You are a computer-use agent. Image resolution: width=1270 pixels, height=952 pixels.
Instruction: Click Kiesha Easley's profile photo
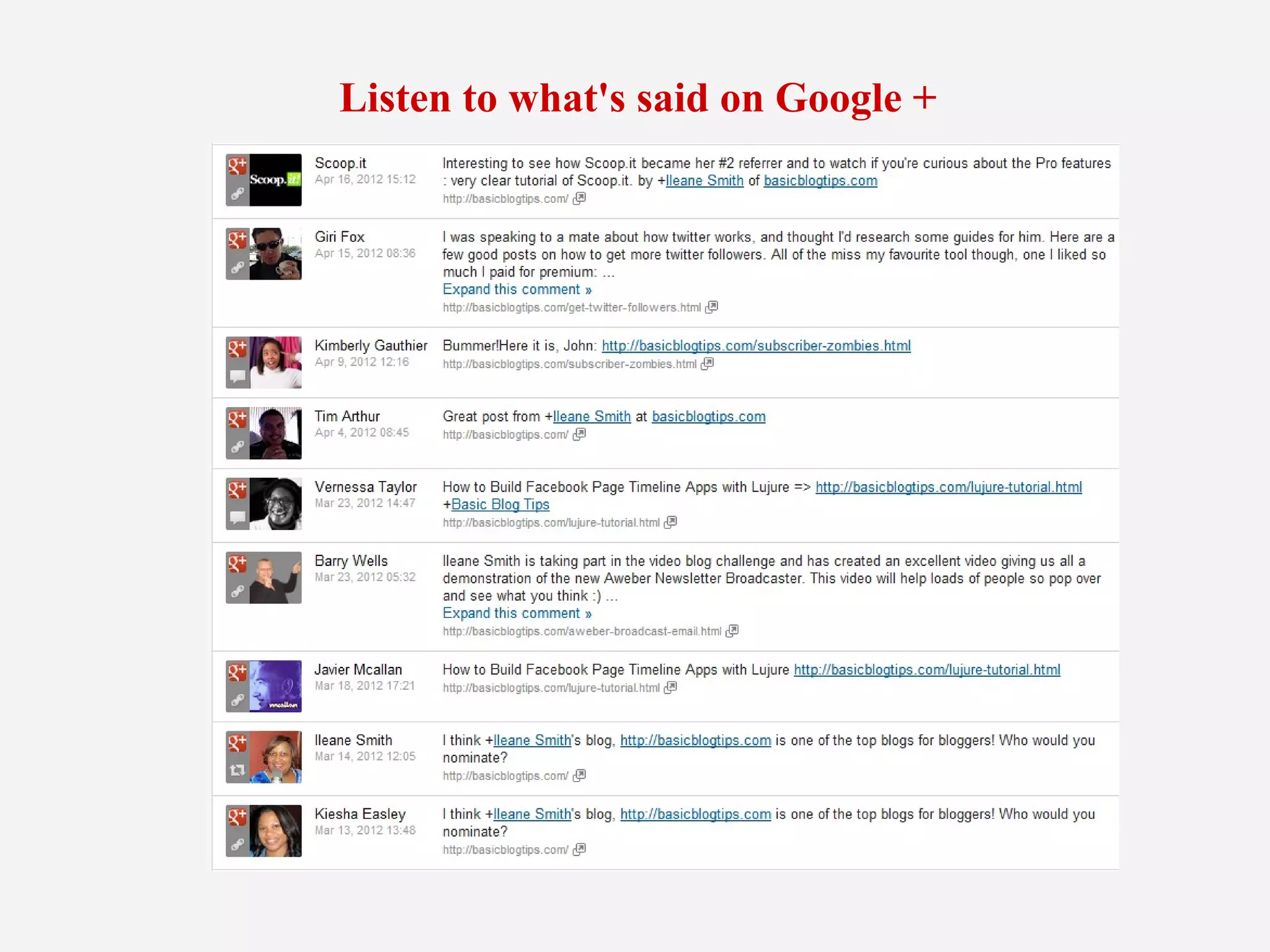(275, 831)
